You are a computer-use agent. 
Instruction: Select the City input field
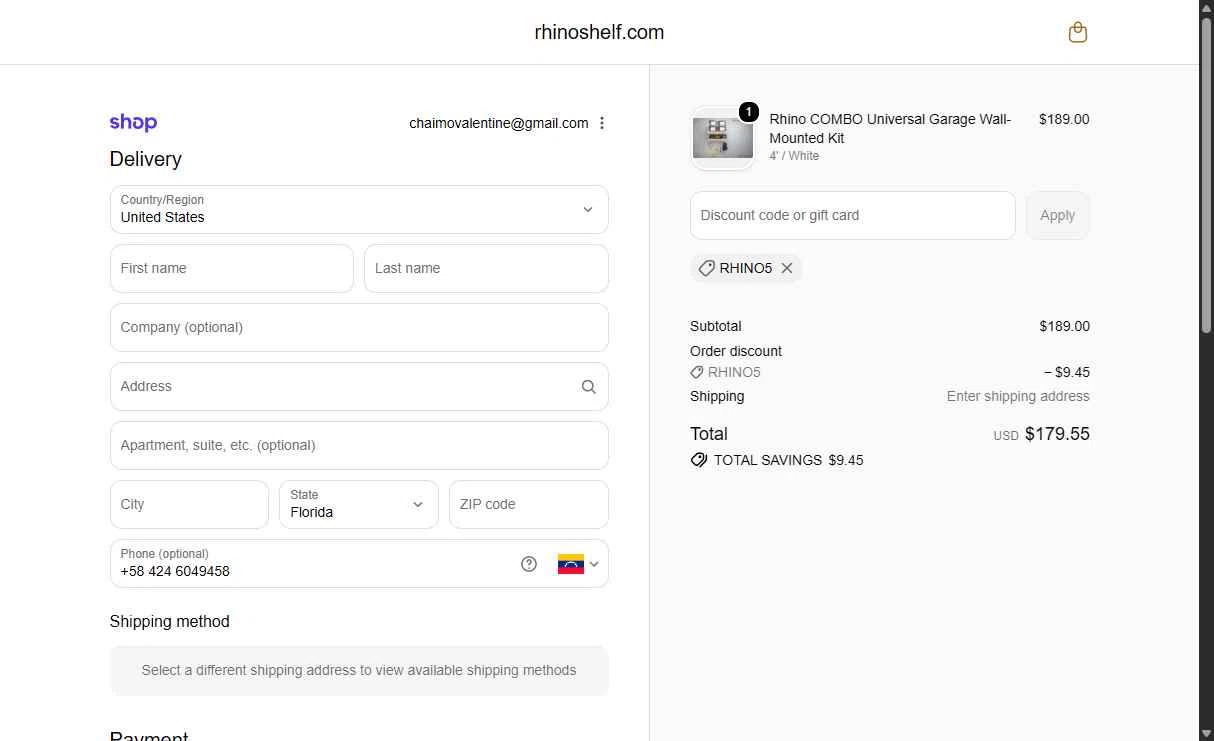189,504
